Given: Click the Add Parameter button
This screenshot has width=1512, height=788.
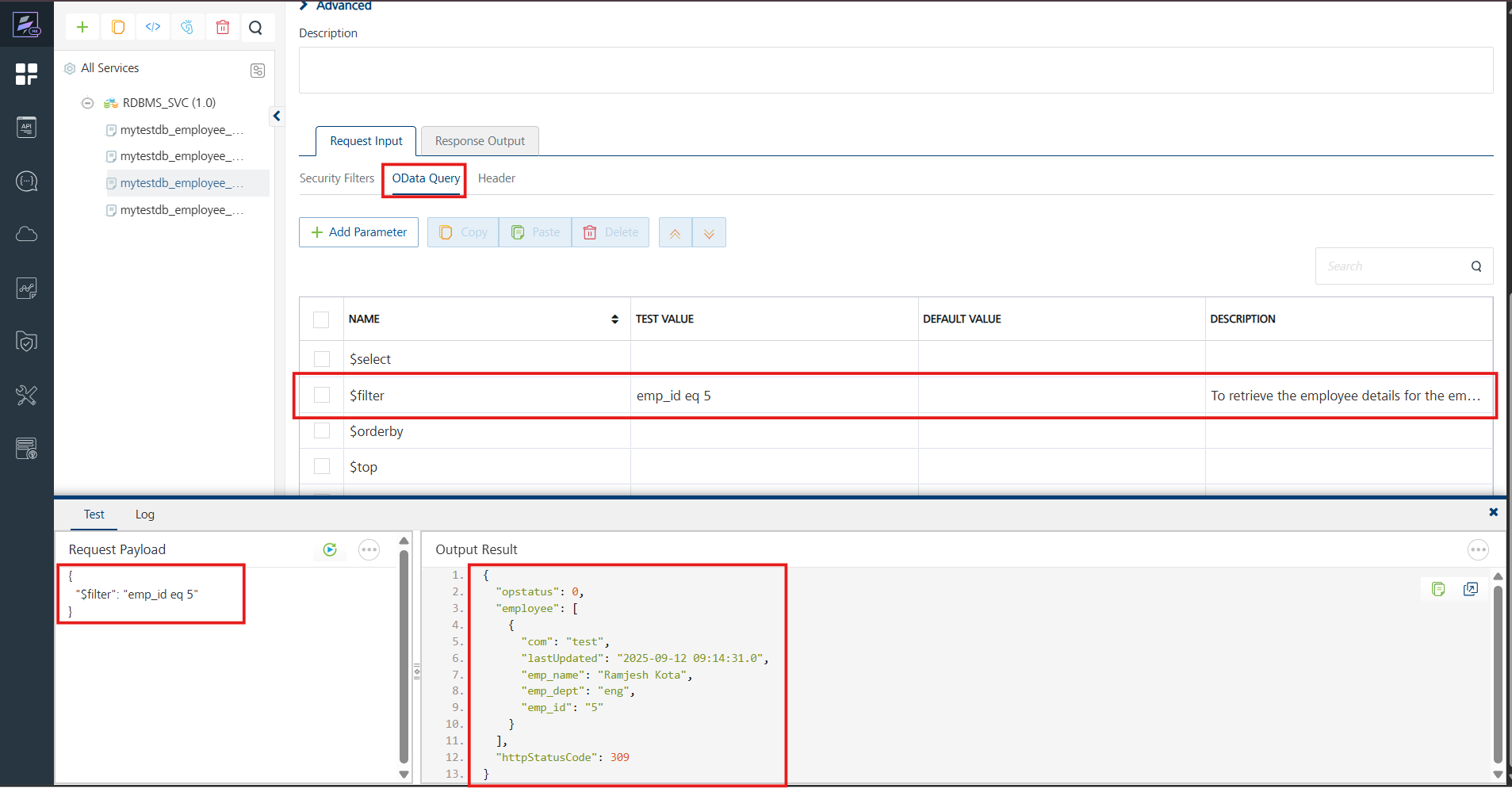Looking at the screenshot, I should pyautogui.click(x=358, y=232).
